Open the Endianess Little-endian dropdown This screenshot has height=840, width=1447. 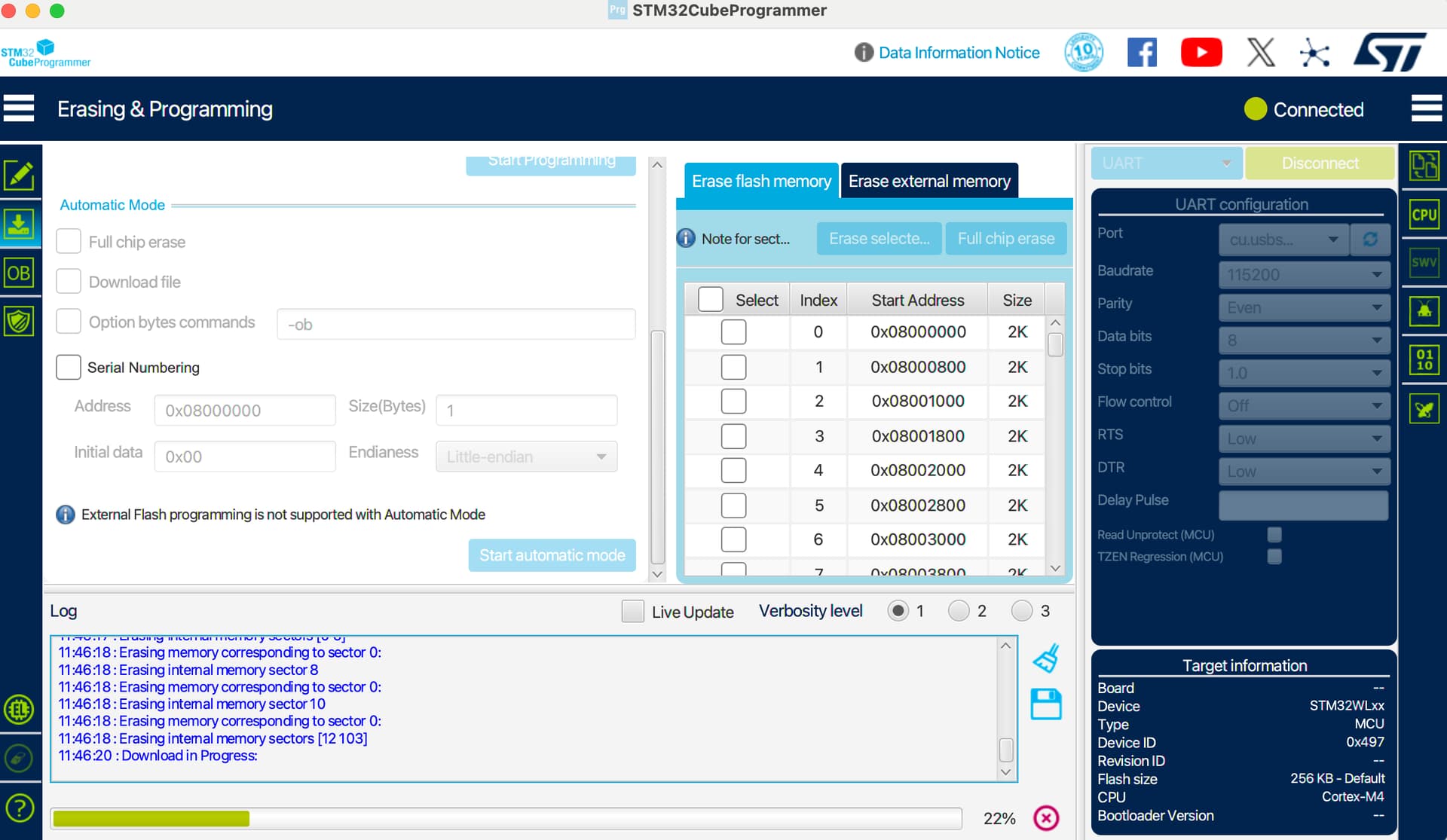click(526, 457)
